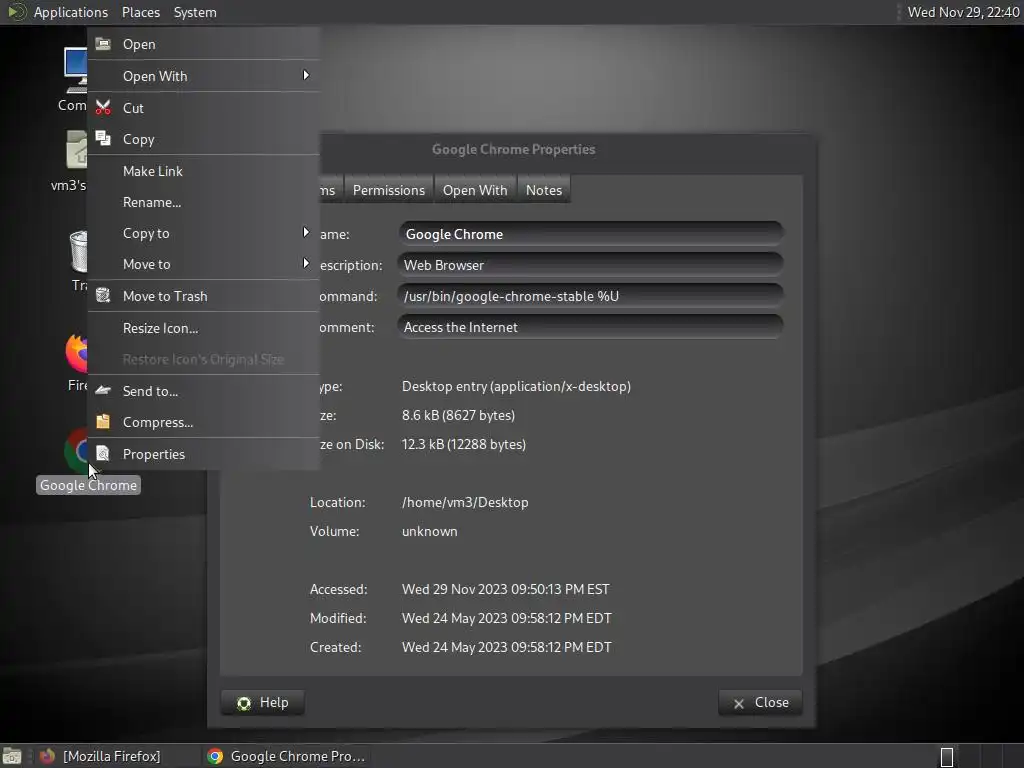Click the Name field containing Google Chrome

coord(590,234)
